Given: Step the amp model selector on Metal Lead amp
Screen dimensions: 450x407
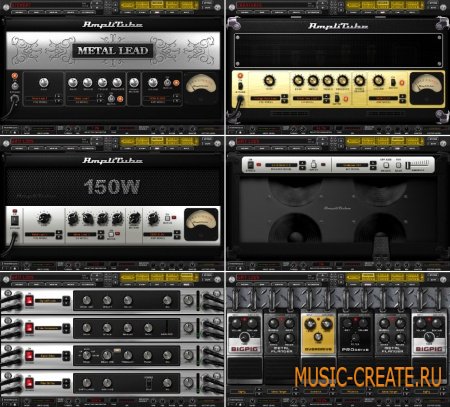Looking at the screenshot, I should click(177, 98).
